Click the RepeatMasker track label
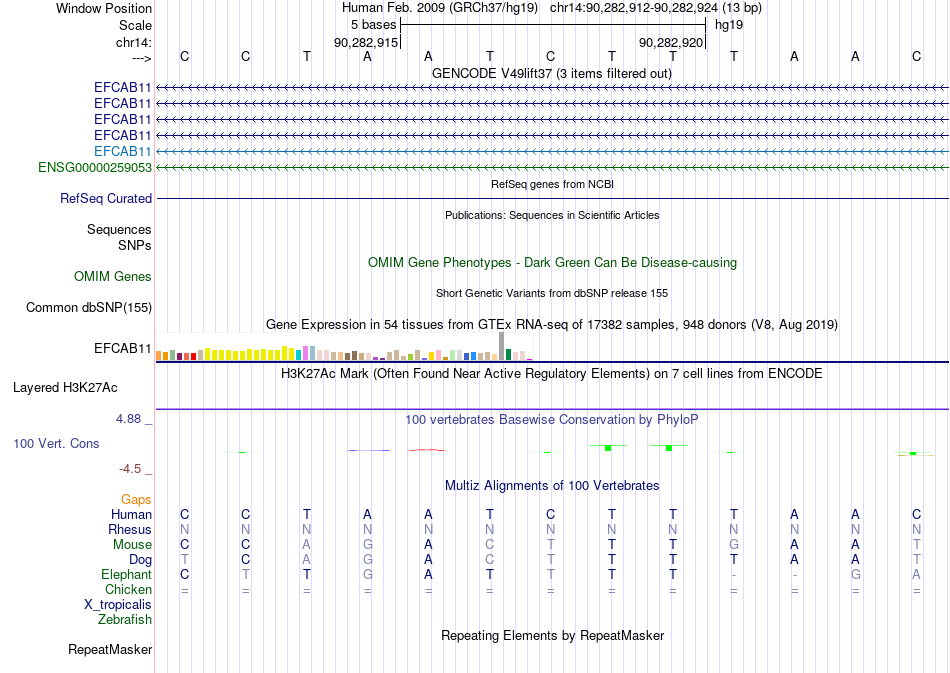950x673 pixels. point(110,649)
